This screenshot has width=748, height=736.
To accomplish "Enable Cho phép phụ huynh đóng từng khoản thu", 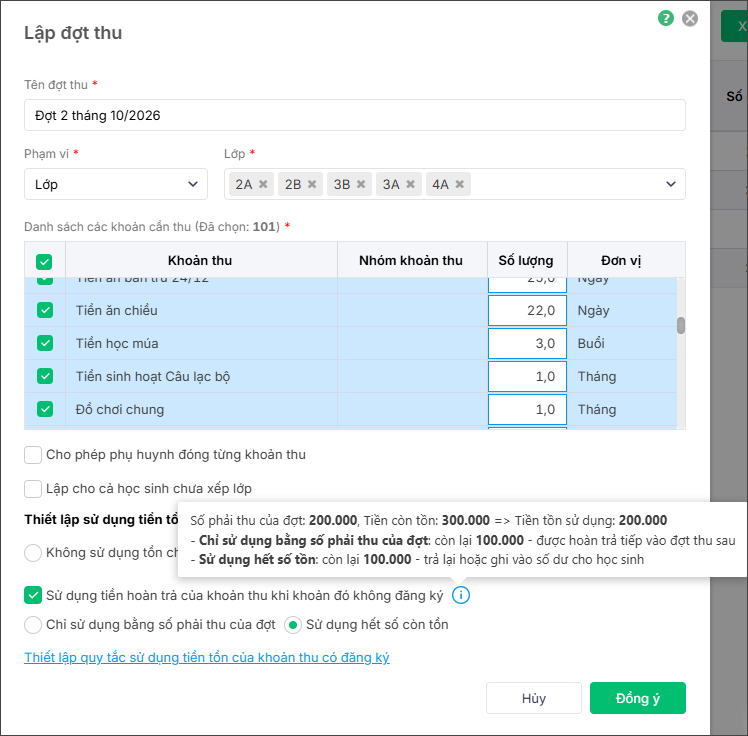I will [33, 455].
